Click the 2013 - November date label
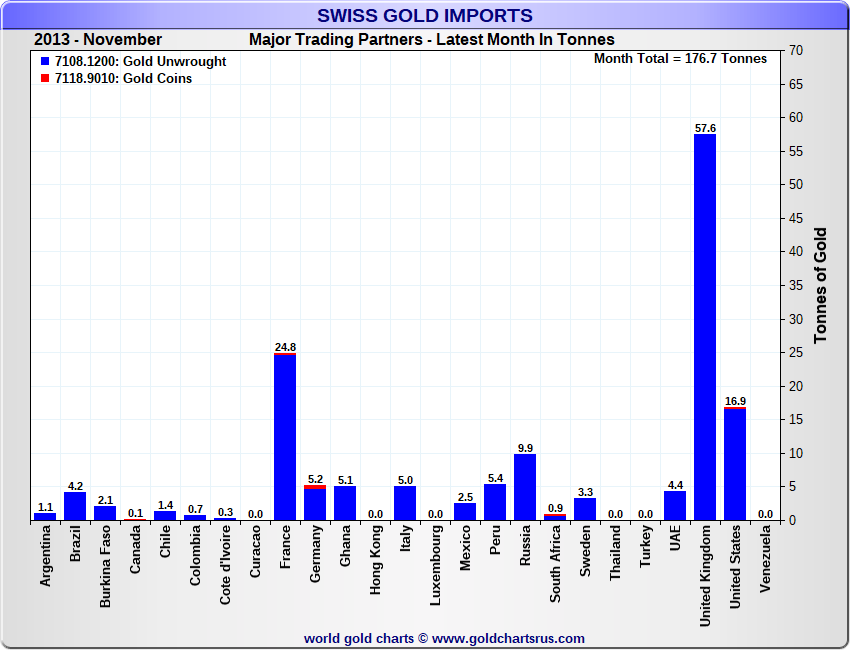The height and width of the screenshot is (650, 850). pyautogui.click(x=98, y=40)
